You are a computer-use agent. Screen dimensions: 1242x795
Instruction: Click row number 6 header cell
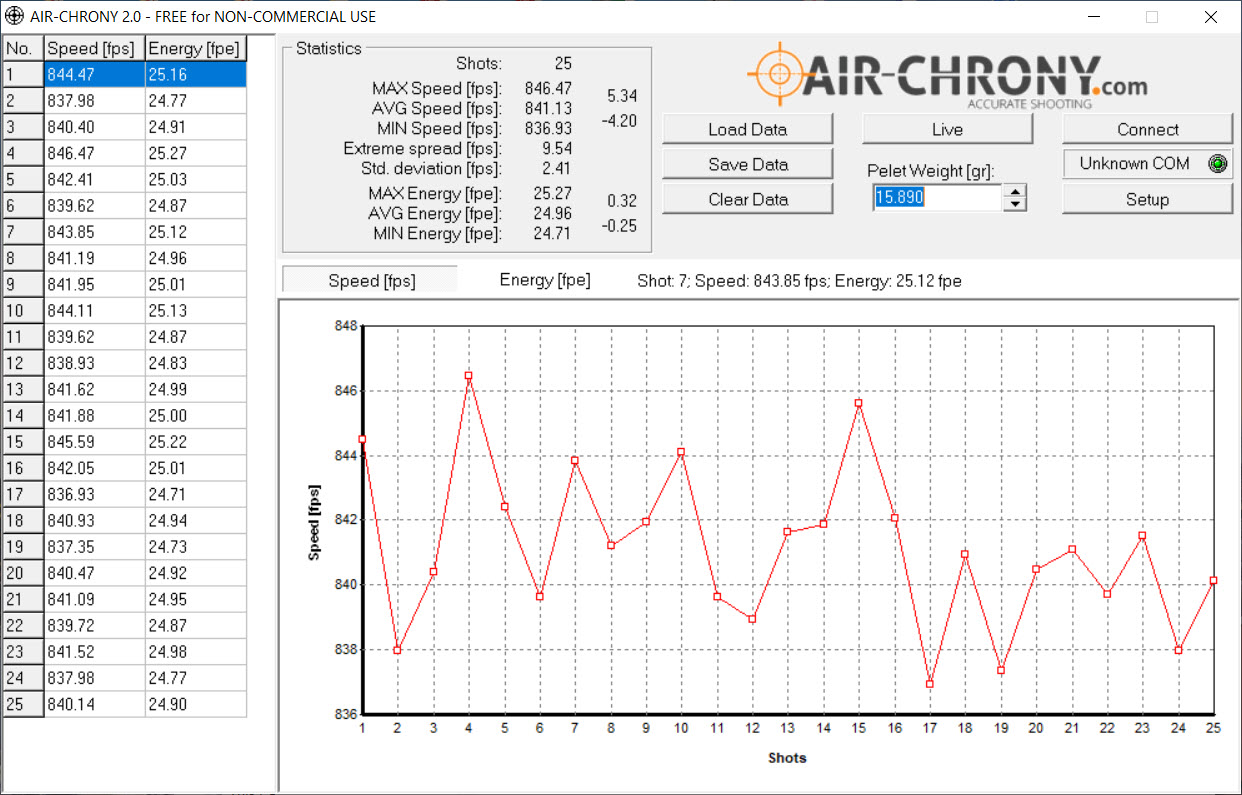[23, 205]
